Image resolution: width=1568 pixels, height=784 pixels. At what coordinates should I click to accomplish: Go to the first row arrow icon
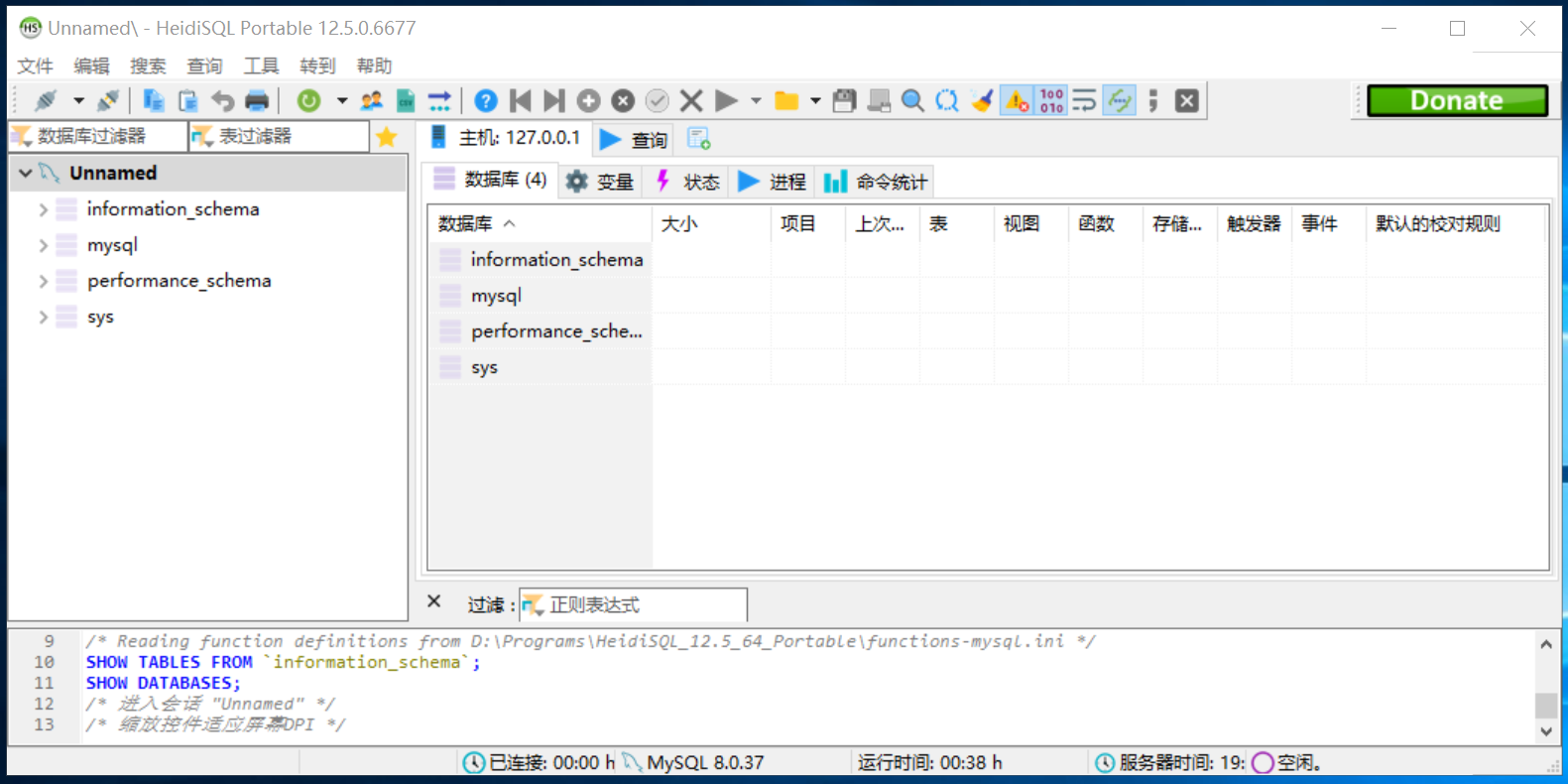(521, 100)
